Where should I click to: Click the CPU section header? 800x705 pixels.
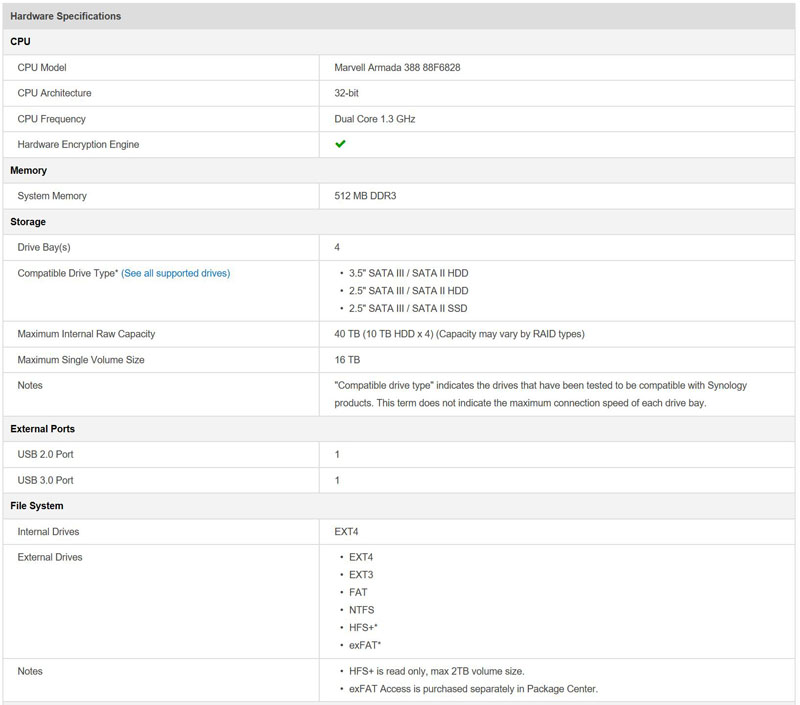[21, 42]
